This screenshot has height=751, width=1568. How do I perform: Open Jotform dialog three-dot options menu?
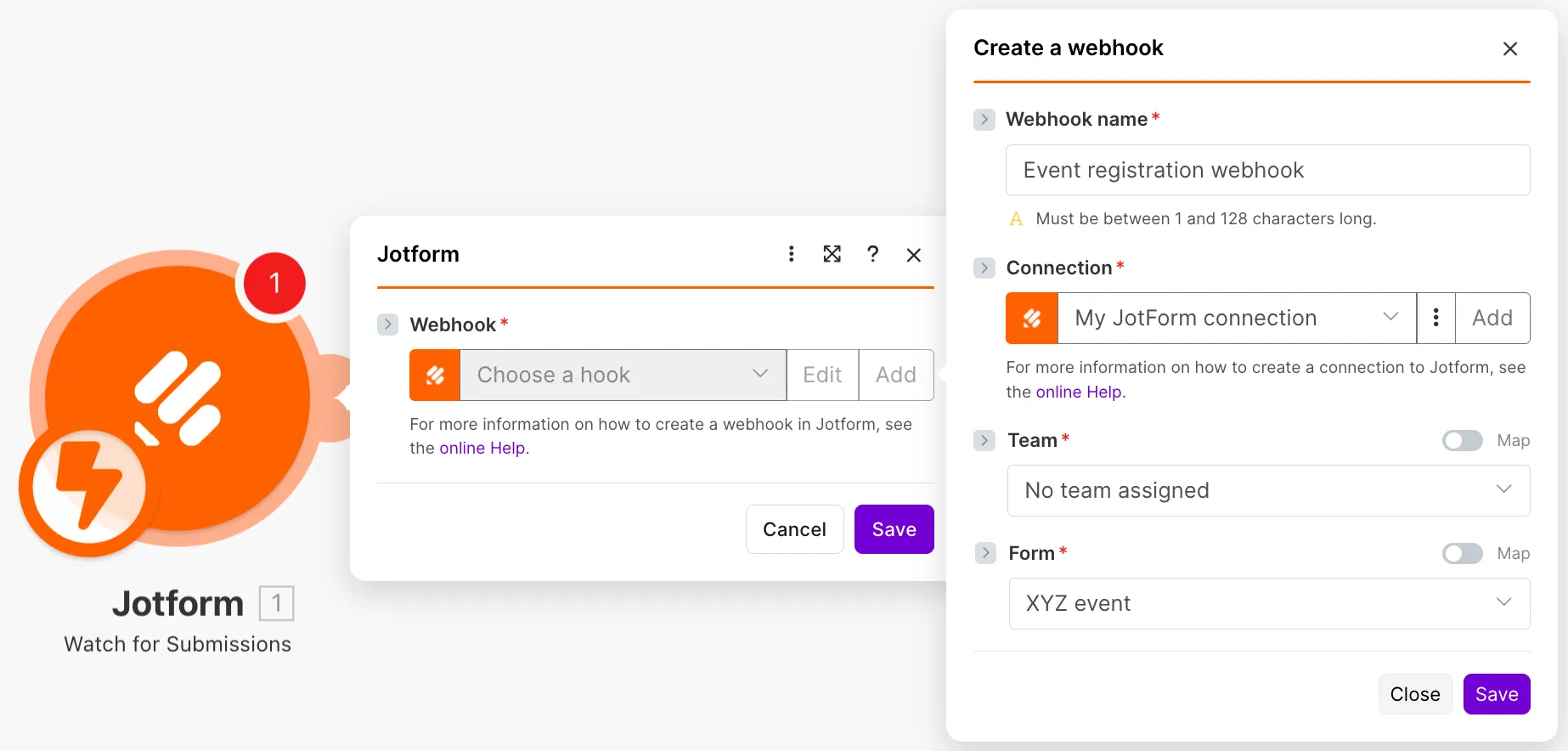click(791, 254)
